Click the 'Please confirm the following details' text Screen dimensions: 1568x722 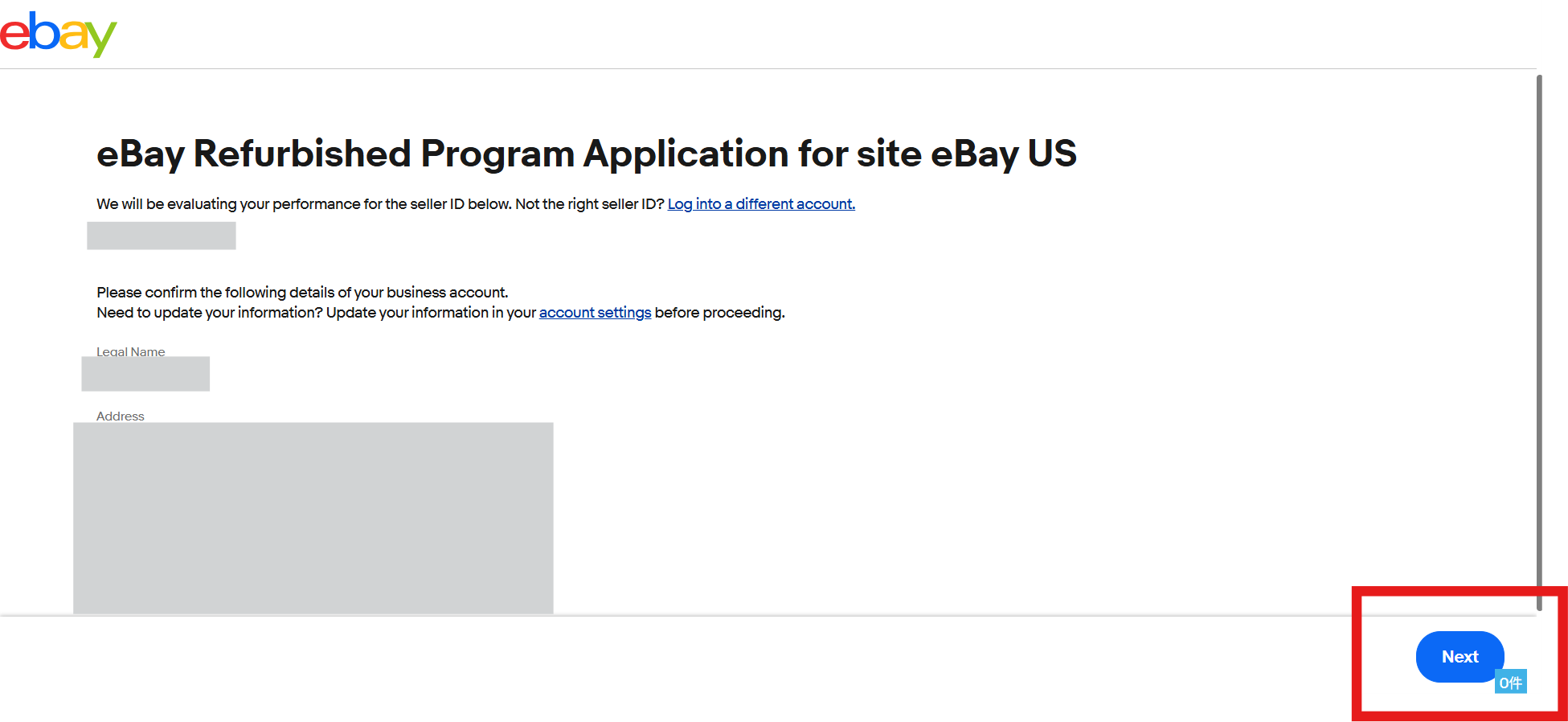(302, 293)
